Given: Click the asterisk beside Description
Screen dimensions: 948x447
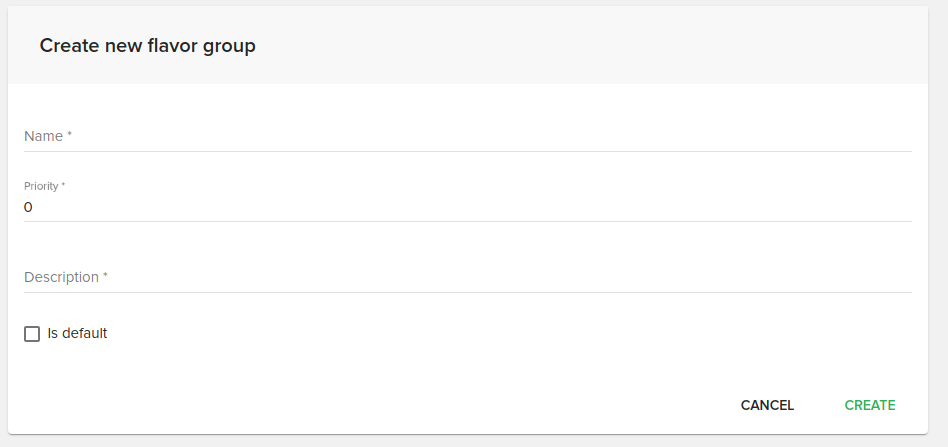Looking at the screenshot, I should coord(106,276).
